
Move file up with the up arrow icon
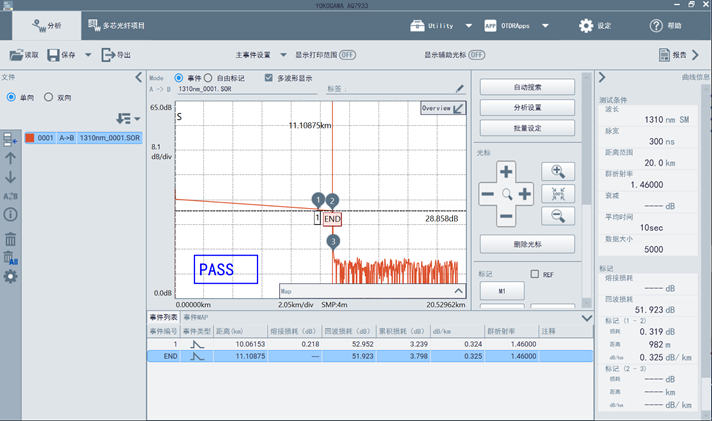pos(10,157)
